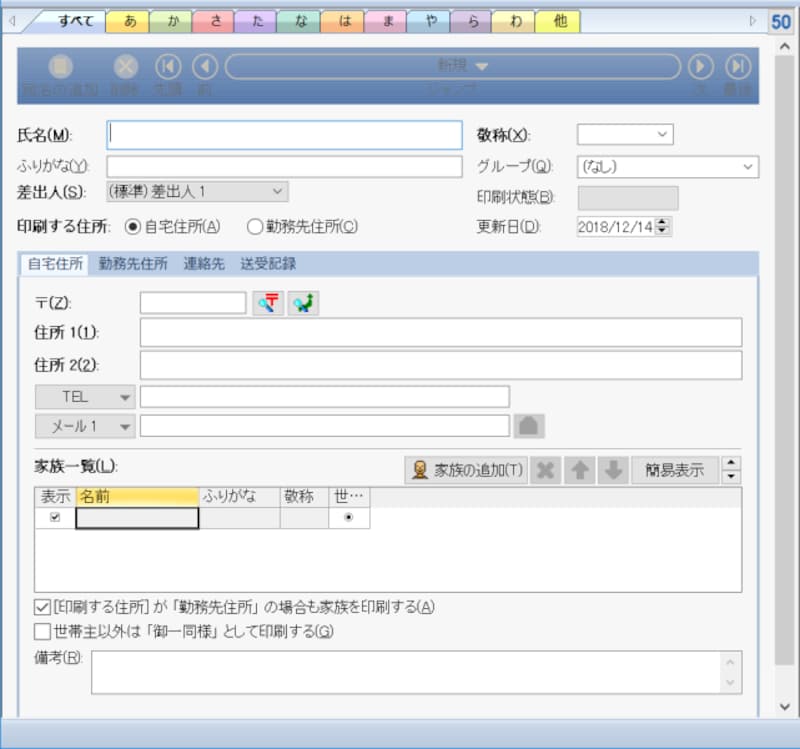Image resolution: width=800 pixels, height=749 pixels.
Task: Click the 宛名の追加 add-address icon
Action: 60,67
